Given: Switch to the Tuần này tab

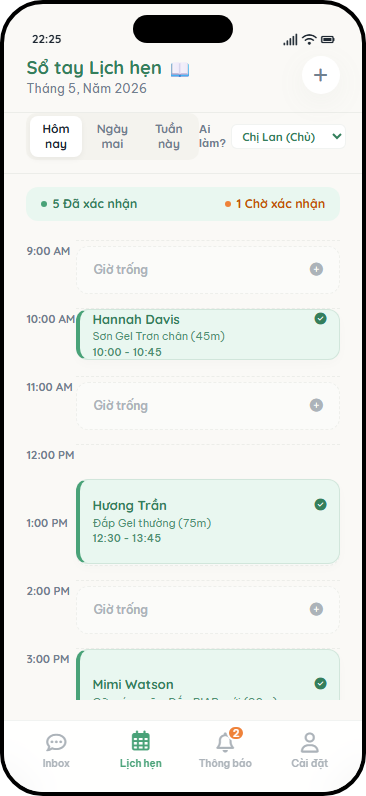Looking at the screenshot, I should tap(169, 137).
